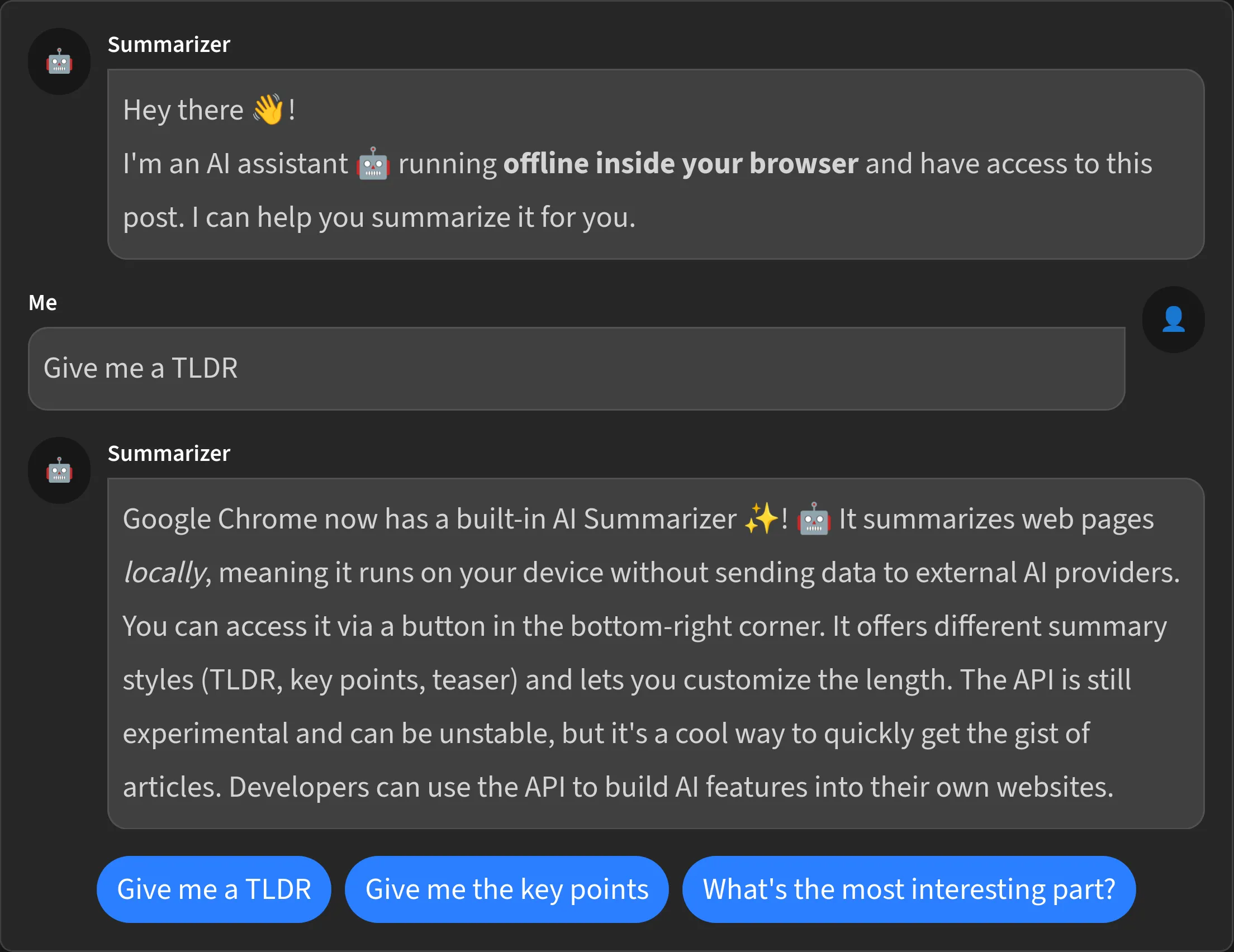Click the Me name label
Image resolution: width=1234 pixels, height=952 pixels.
click(x=43, y=302)
